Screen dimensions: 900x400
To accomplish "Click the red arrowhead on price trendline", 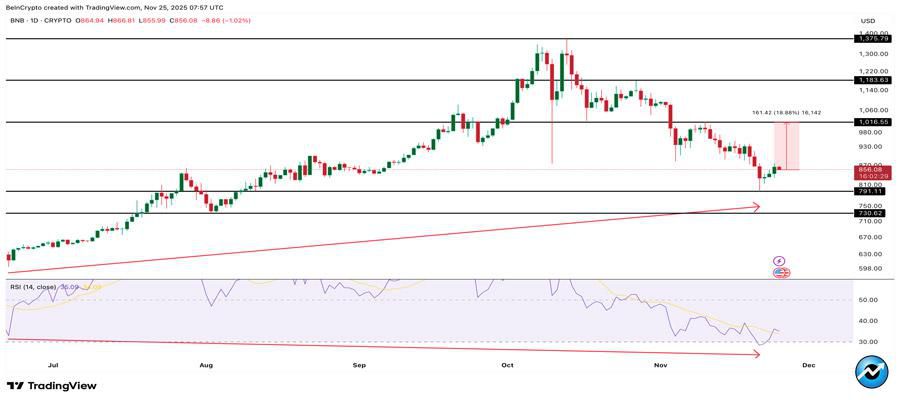I will pyautogui.click(x=755, y=207).
